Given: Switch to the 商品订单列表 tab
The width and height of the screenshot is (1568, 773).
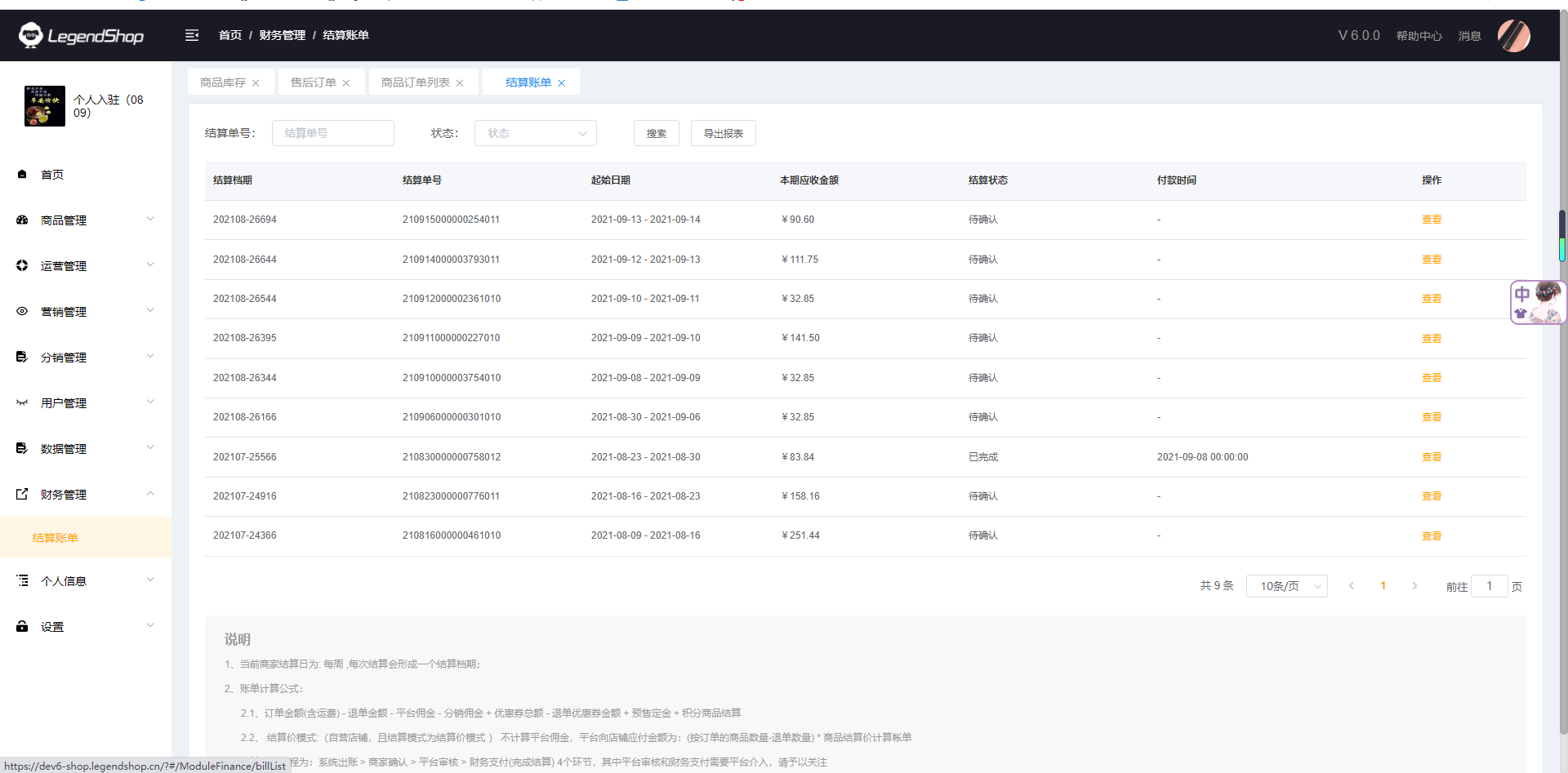Looking at the screenshot, I should point(415,82).
